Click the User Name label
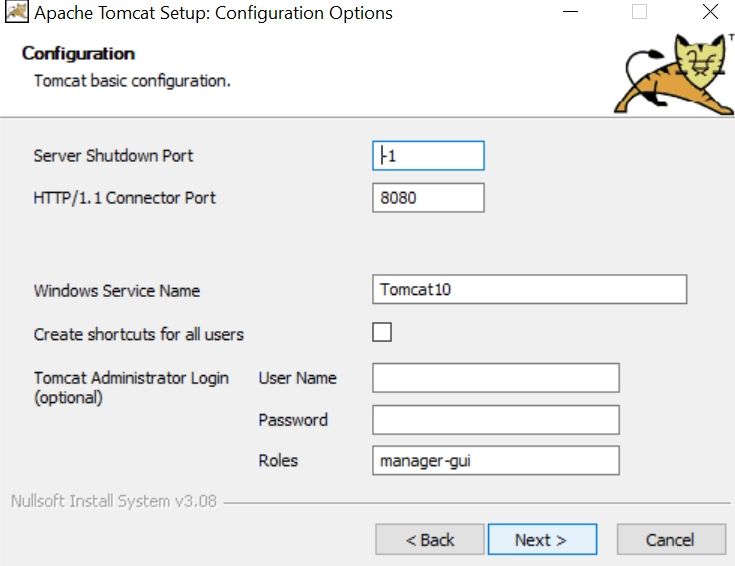735x566 pixels. [298, 378]
